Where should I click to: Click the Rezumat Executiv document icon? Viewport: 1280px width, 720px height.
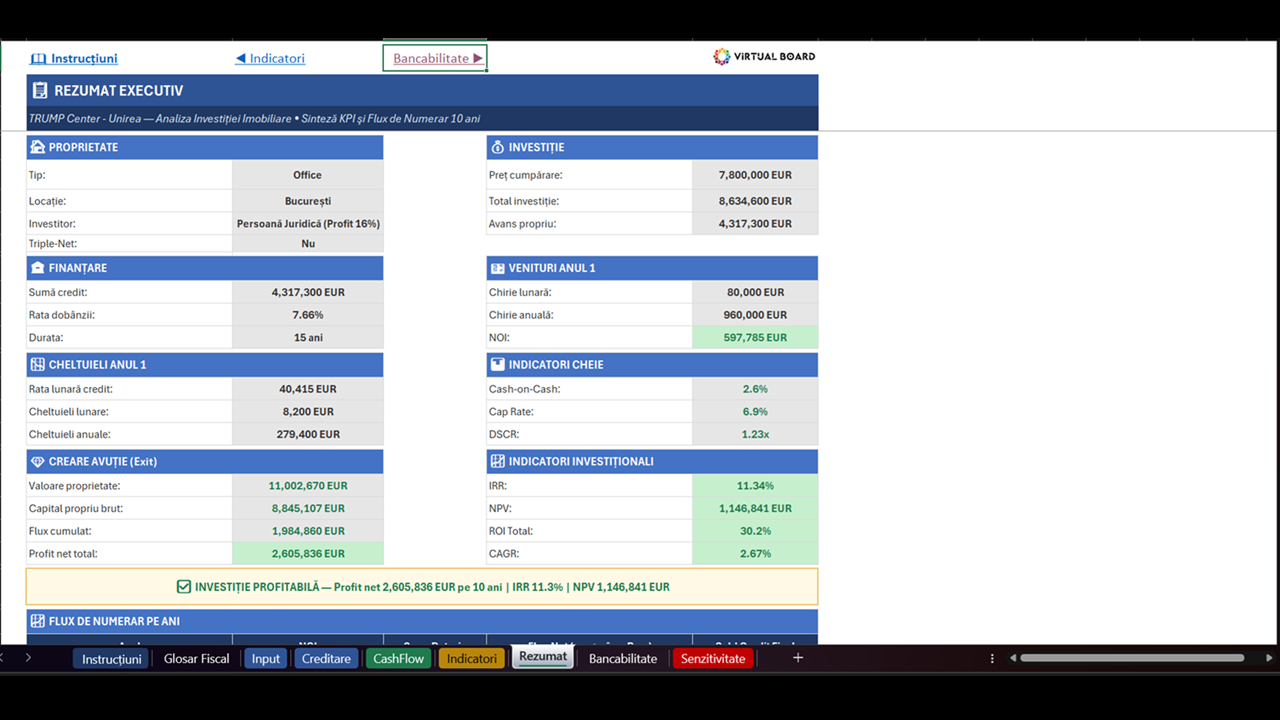click(x=40, y=91)
